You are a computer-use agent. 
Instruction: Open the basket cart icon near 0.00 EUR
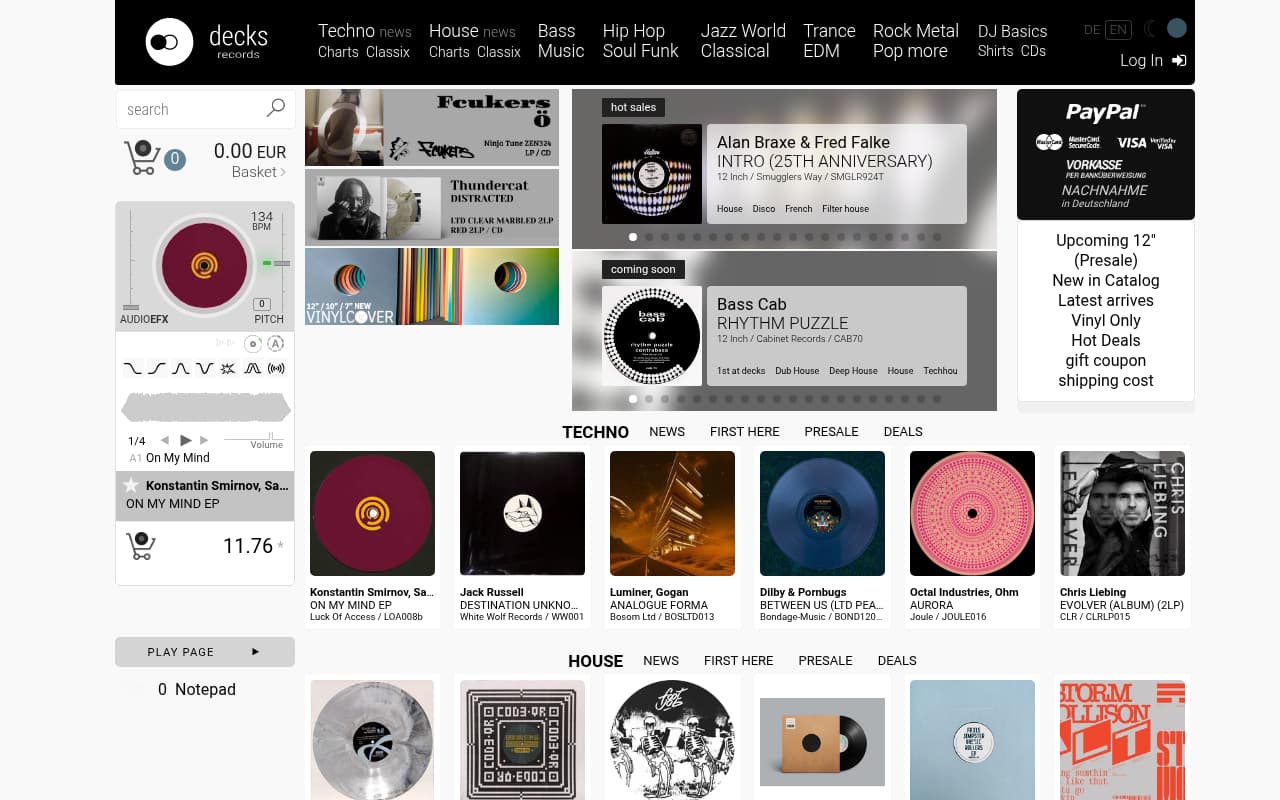pos(142,158)
